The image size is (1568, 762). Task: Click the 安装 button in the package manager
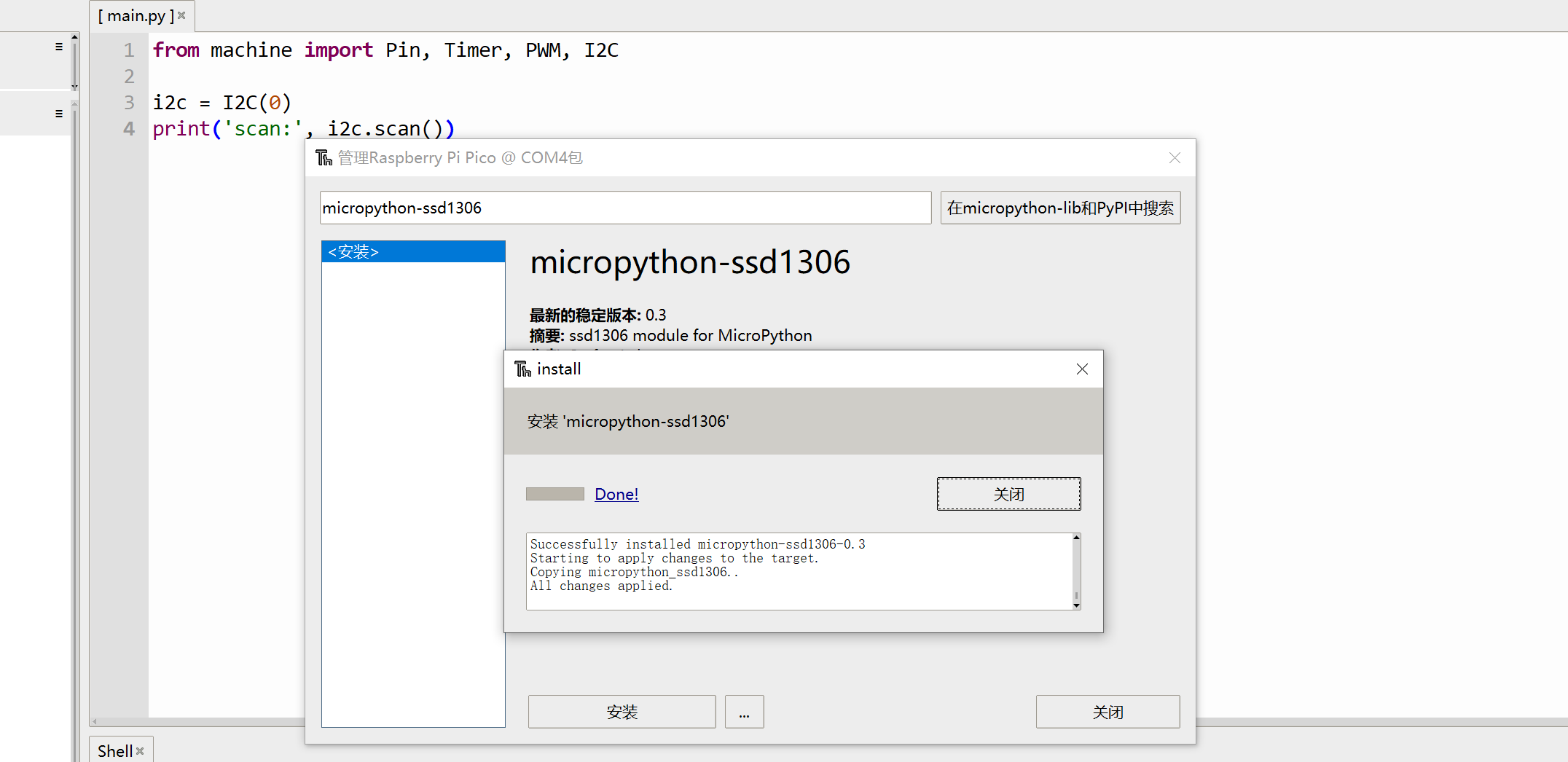point(622,712)
